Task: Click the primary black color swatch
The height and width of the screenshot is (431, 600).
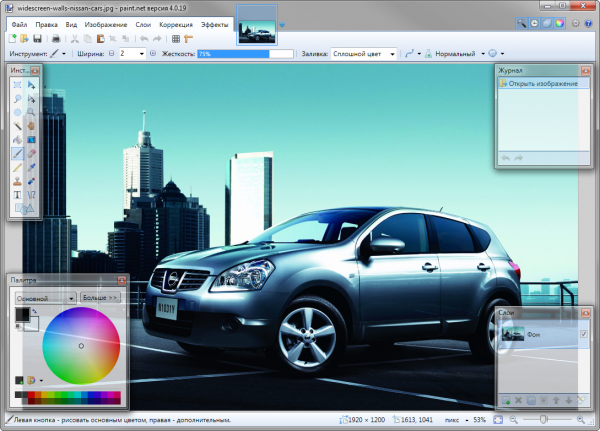Action: 22,315
